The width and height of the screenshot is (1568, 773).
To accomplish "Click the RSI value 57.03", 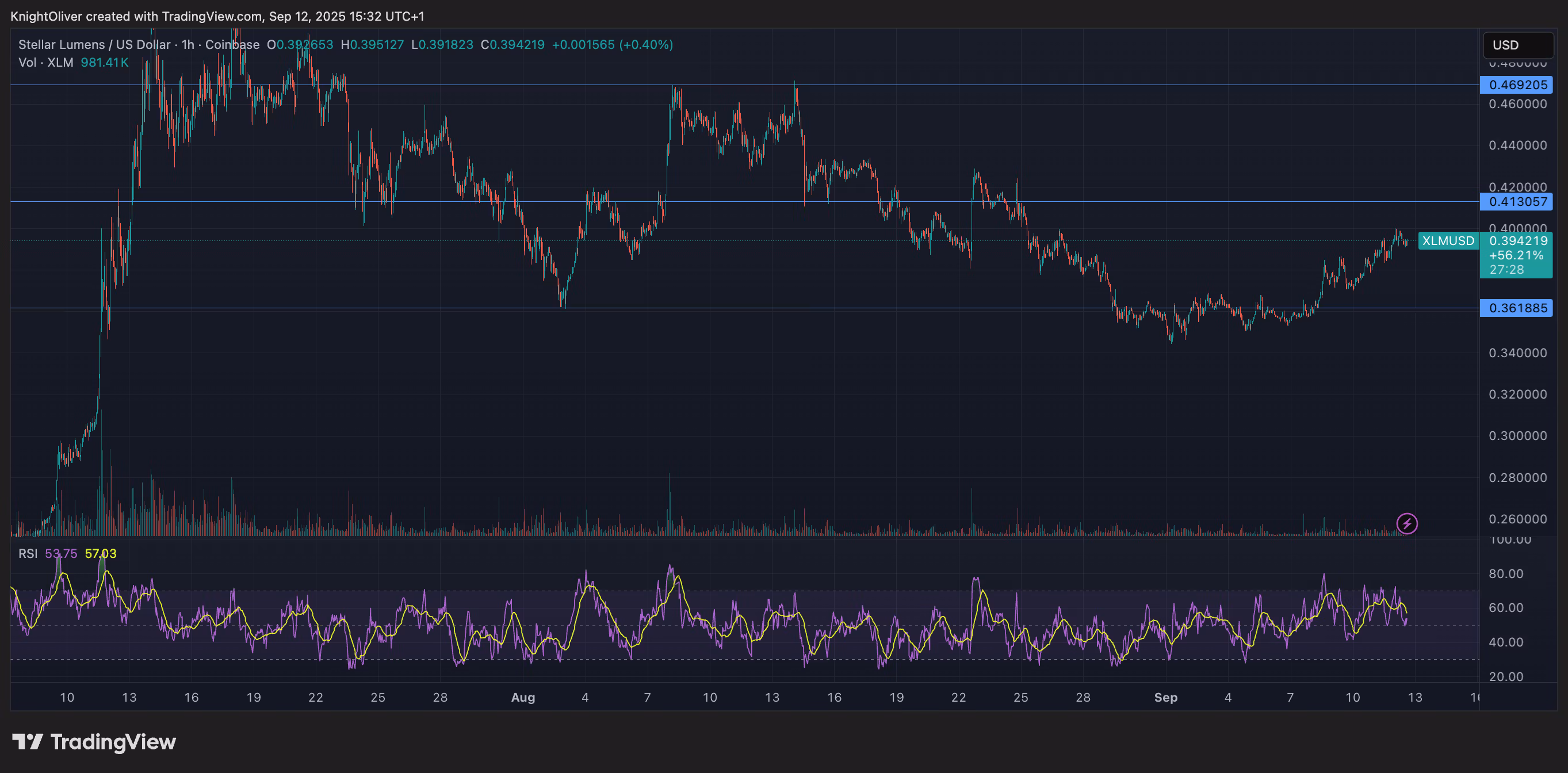I will pyautogui.click(x=101, y=554).
